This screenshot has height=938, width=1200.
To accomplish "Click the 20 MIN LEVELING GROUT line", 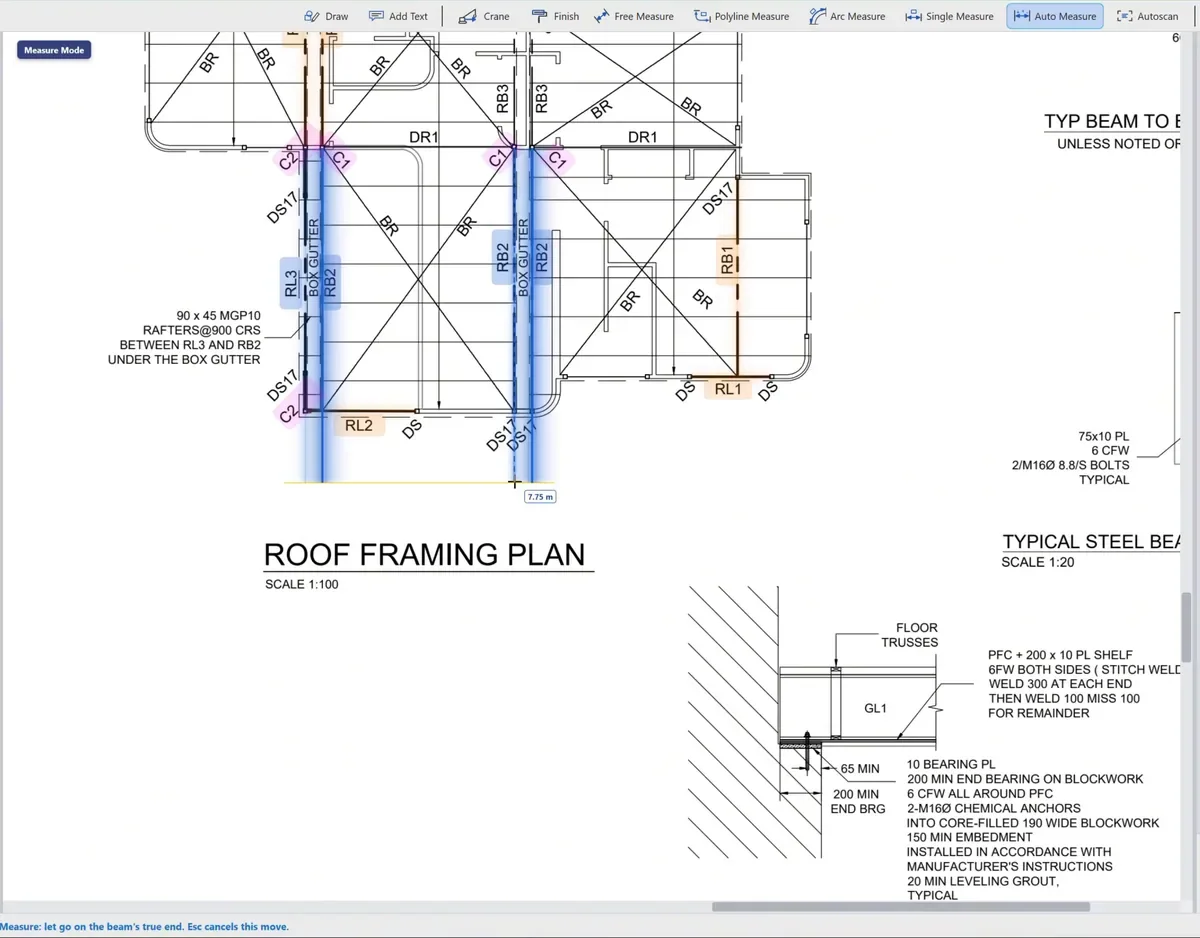I will tap(983, 881).
